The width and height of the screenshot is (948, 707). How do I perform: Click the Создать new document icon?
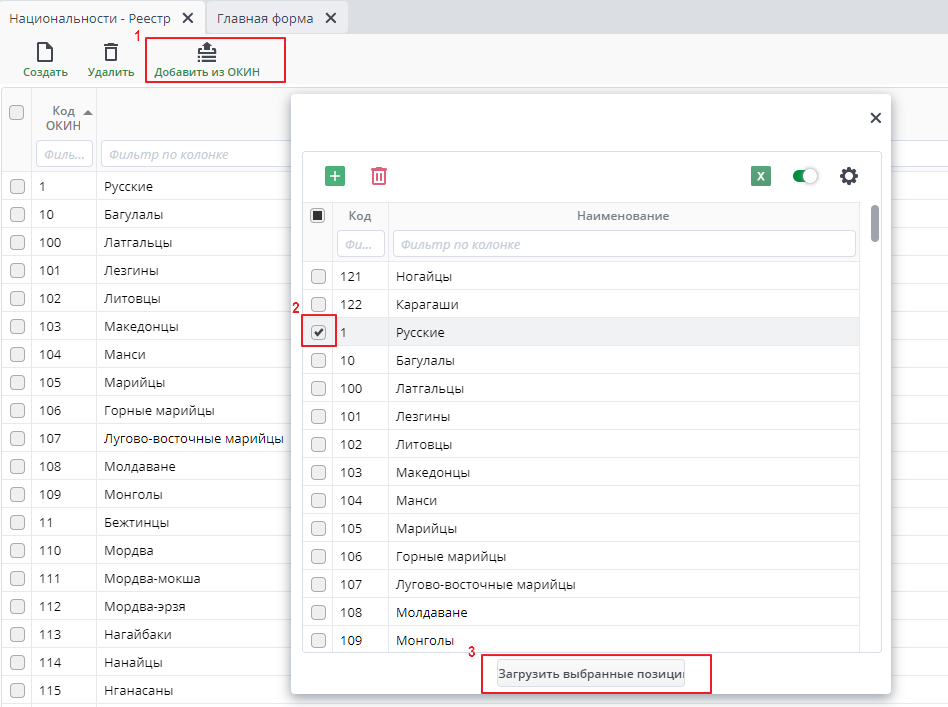click(45, 53)
